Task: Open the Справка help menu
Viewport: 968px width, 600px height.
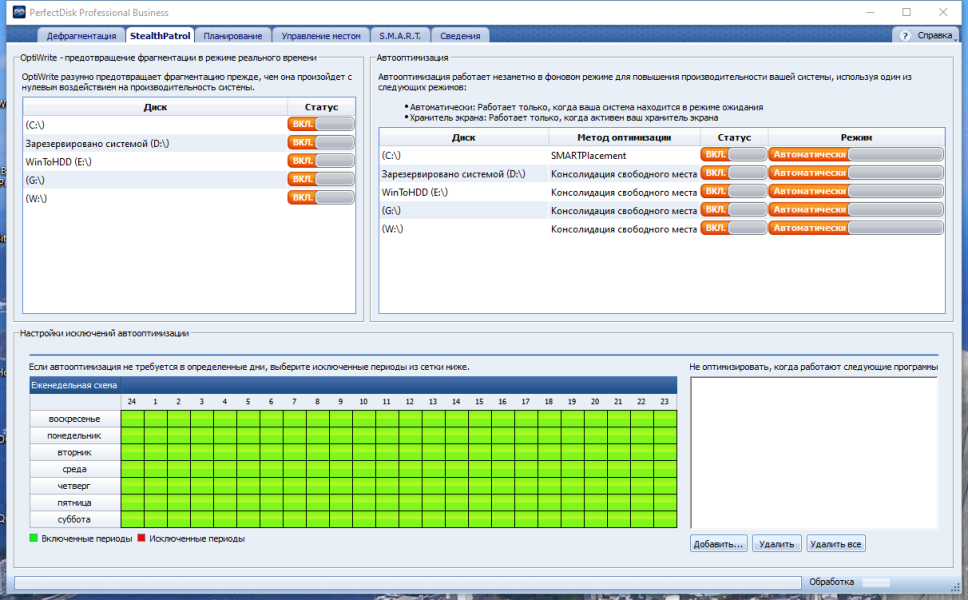Action: click(934, 35)
